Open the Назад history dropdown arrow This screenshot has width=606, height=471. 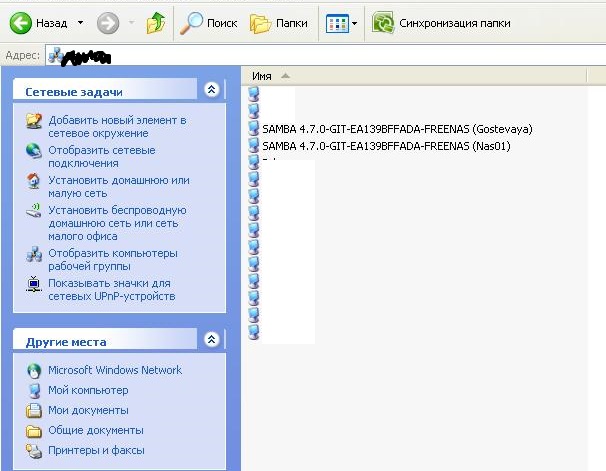coord(80,23)
